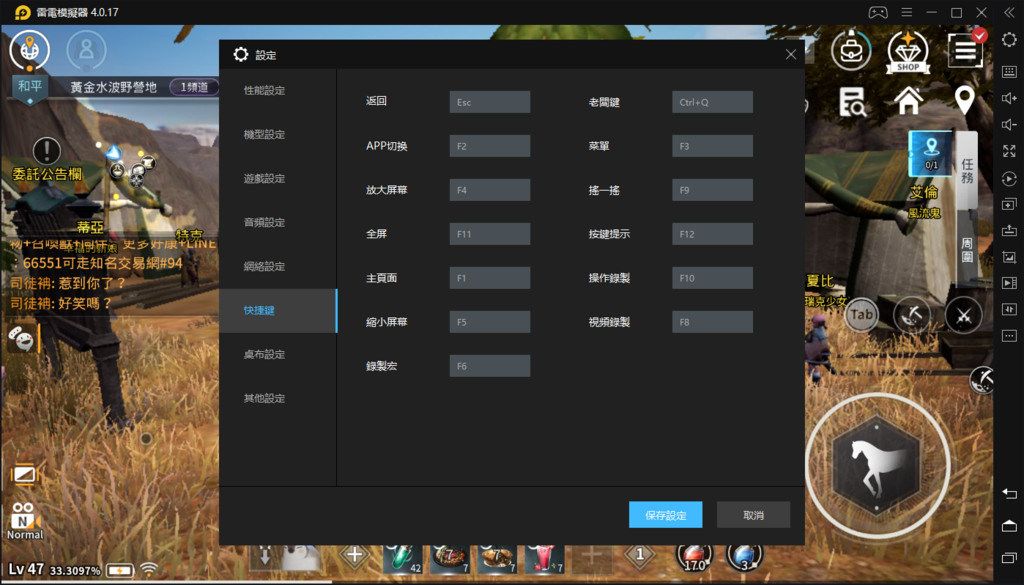Click the 菜單 shortcut field showing F3
This screenshot has height=585, width=1024.
pyautogui.click(x=712, y=146)
